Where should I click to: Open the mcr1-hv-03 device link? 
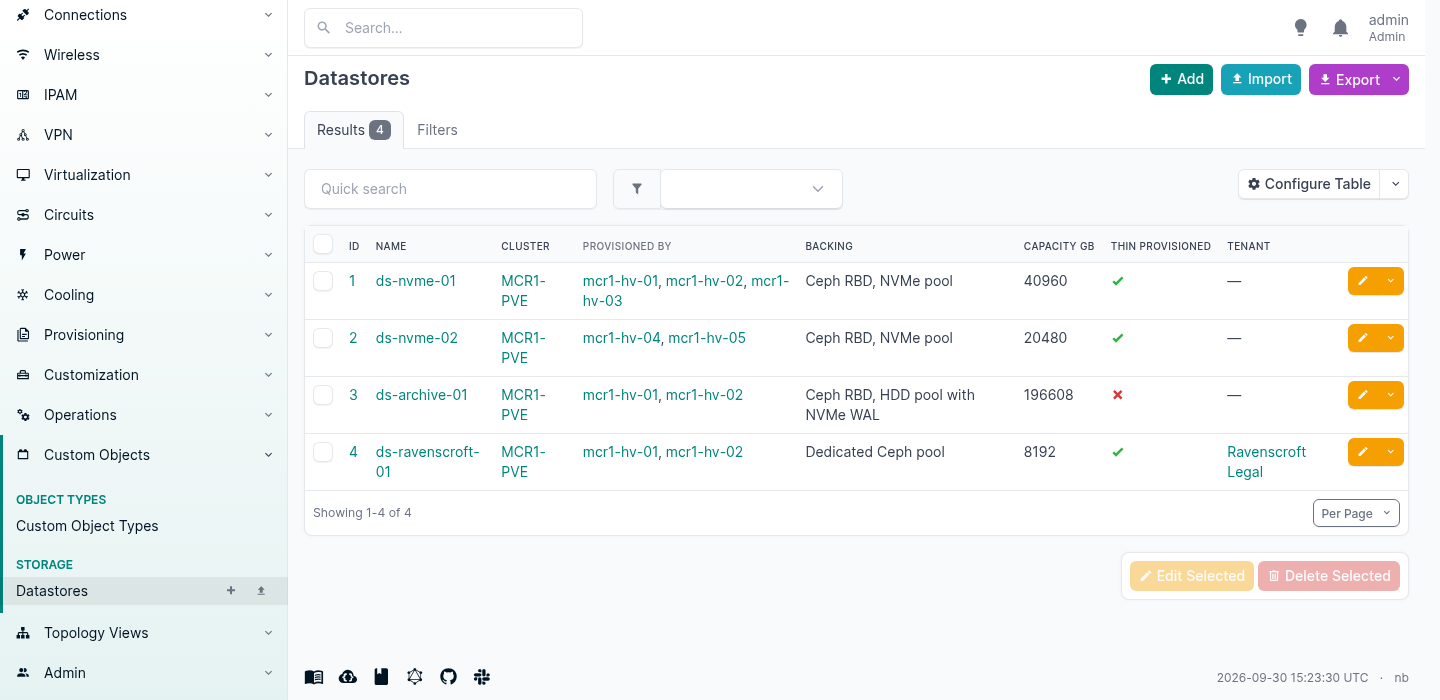(686, 291)
